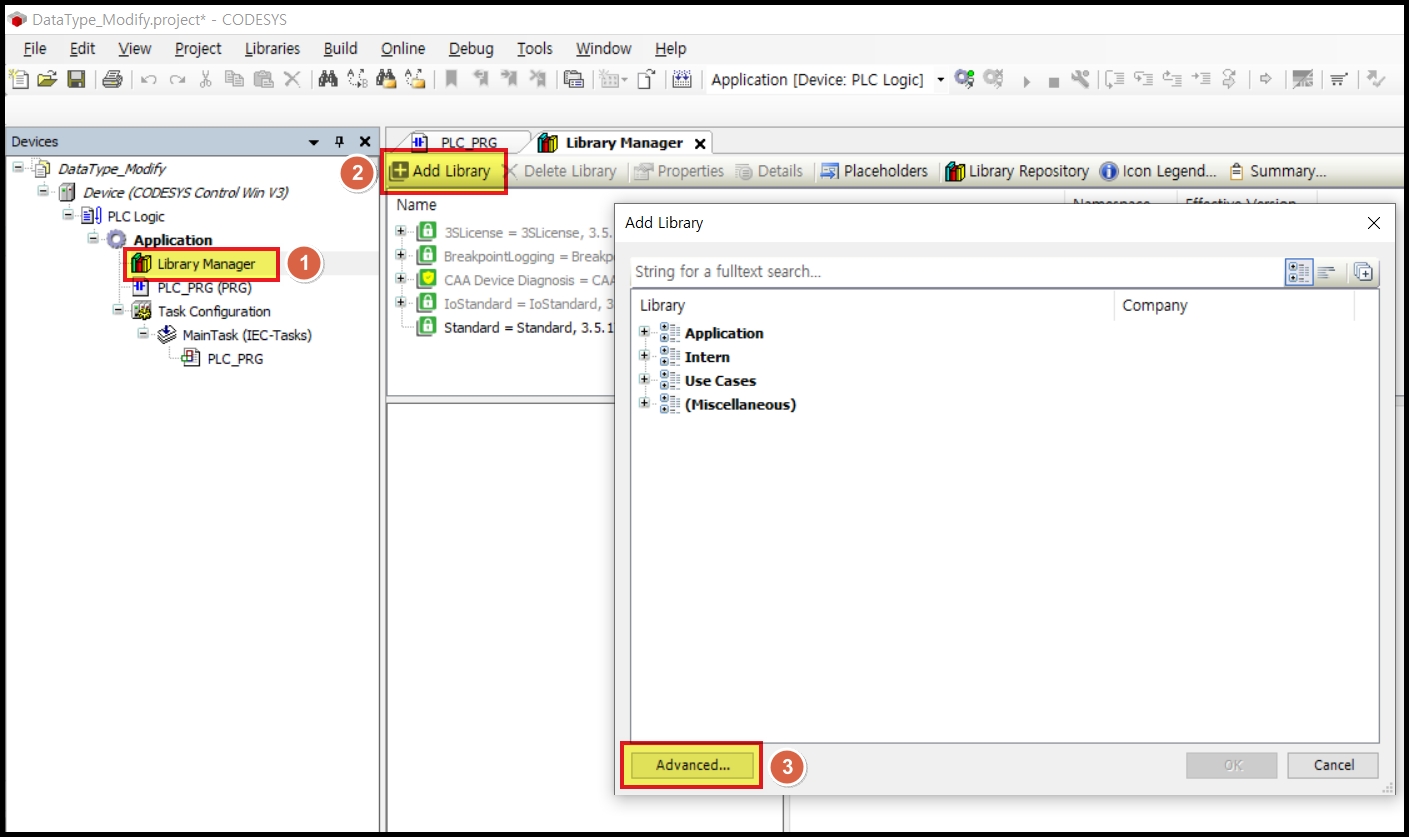
Task: Click the Paste clipboard icon
Action: click(263, 79)
